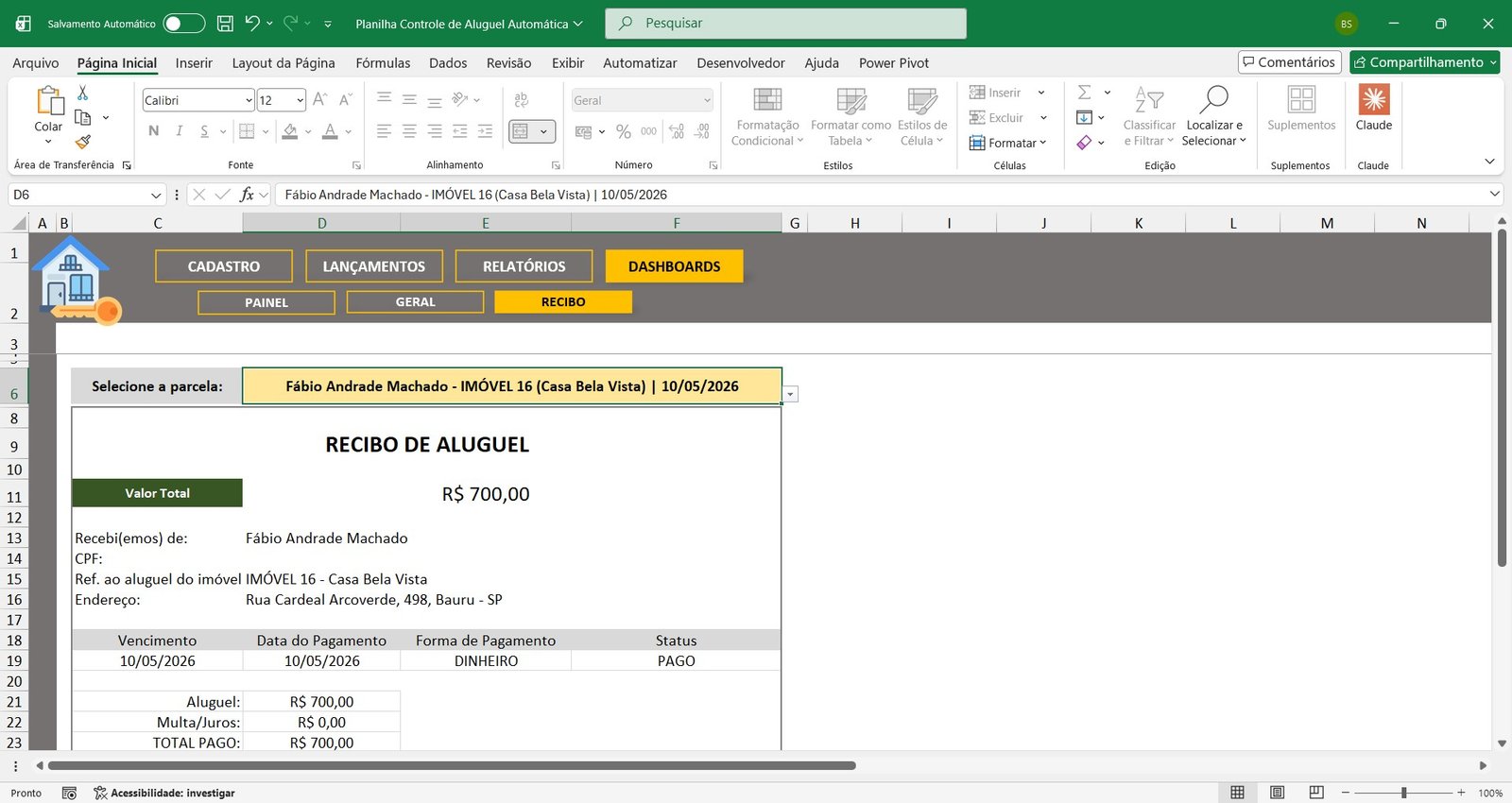Click the DINHEIRO payment cell
Viewport: 1512px width, 803px height.
pos(486,661)
